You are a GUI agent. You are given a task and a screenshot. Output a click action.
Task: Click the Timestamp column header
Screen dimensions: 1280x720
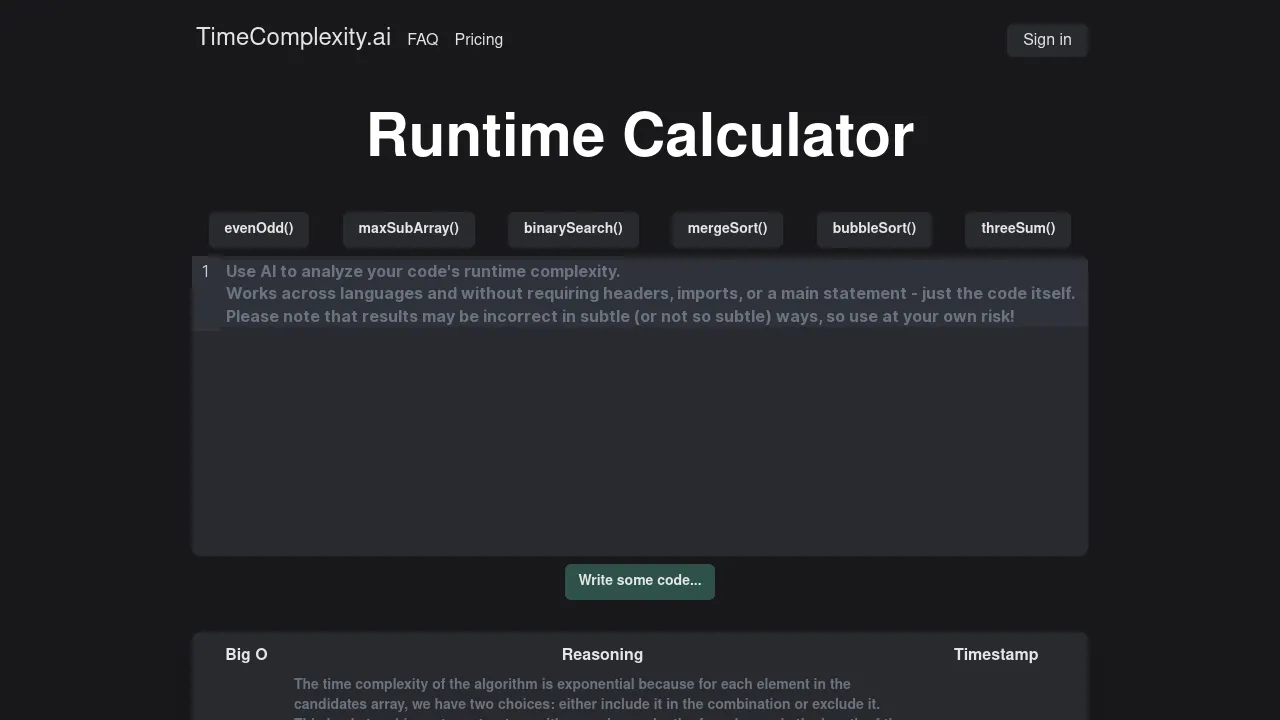pos(996,654)
